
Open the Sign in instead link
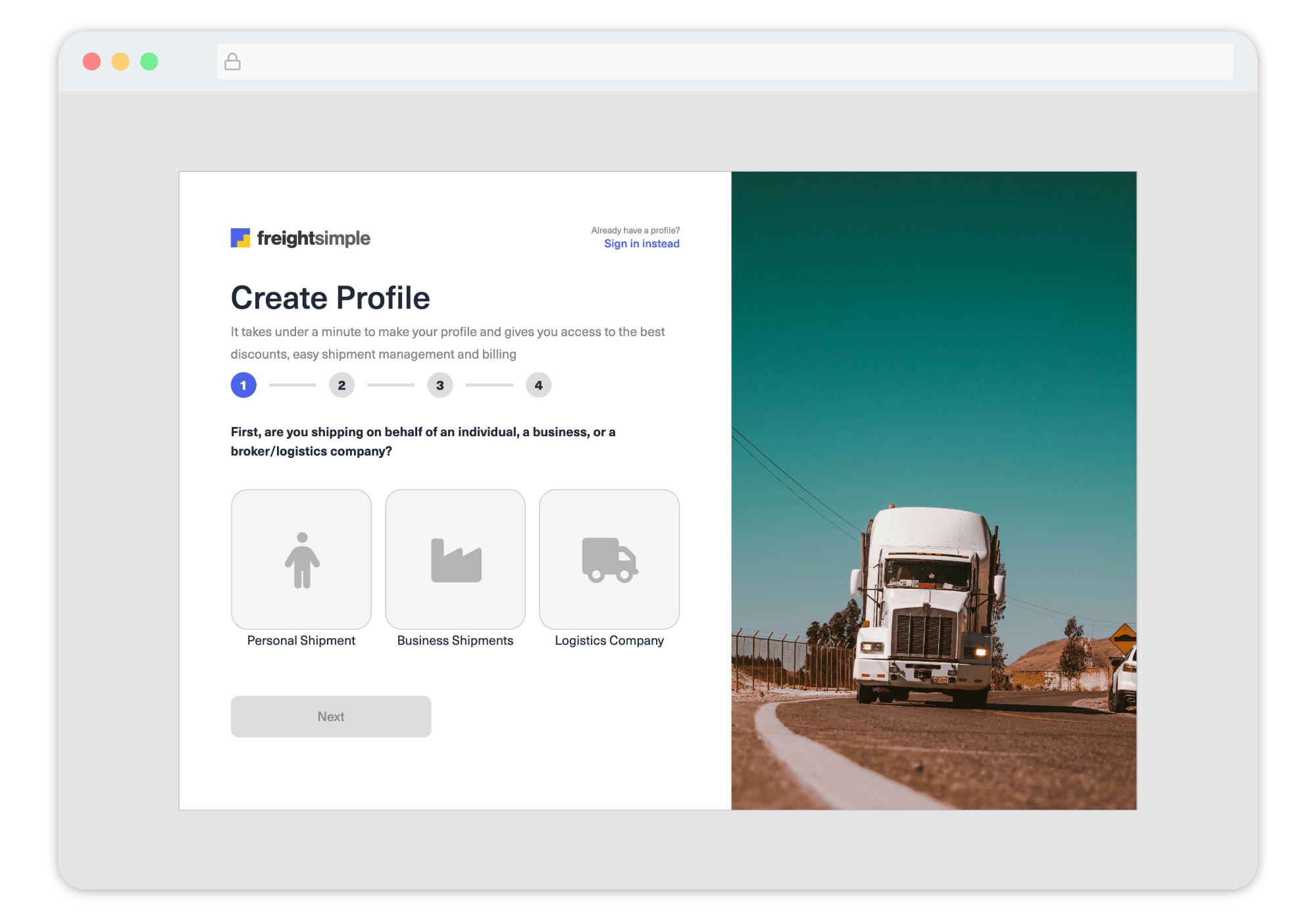pyautogui.click(x=642, y=244)
